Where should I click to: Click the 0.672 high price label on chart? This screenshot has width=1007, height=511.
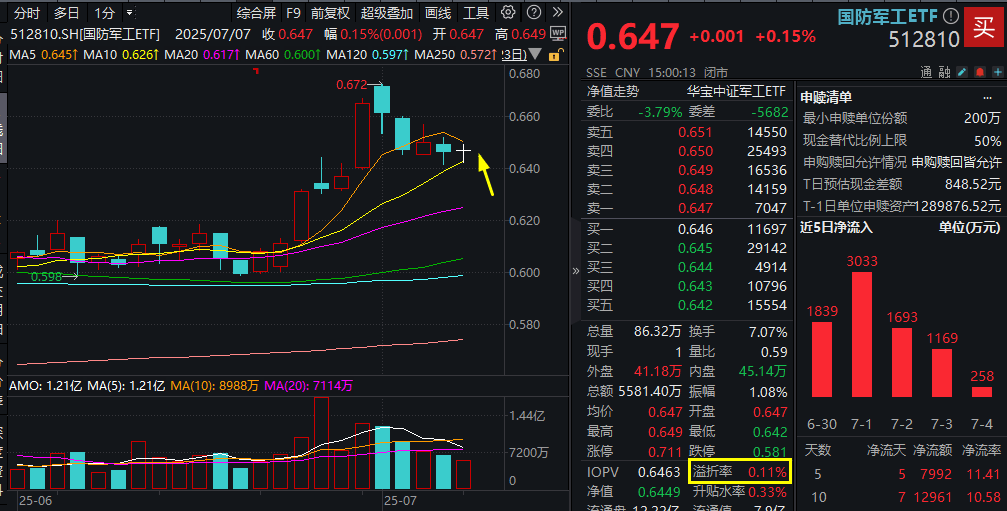tap(351, 84)
